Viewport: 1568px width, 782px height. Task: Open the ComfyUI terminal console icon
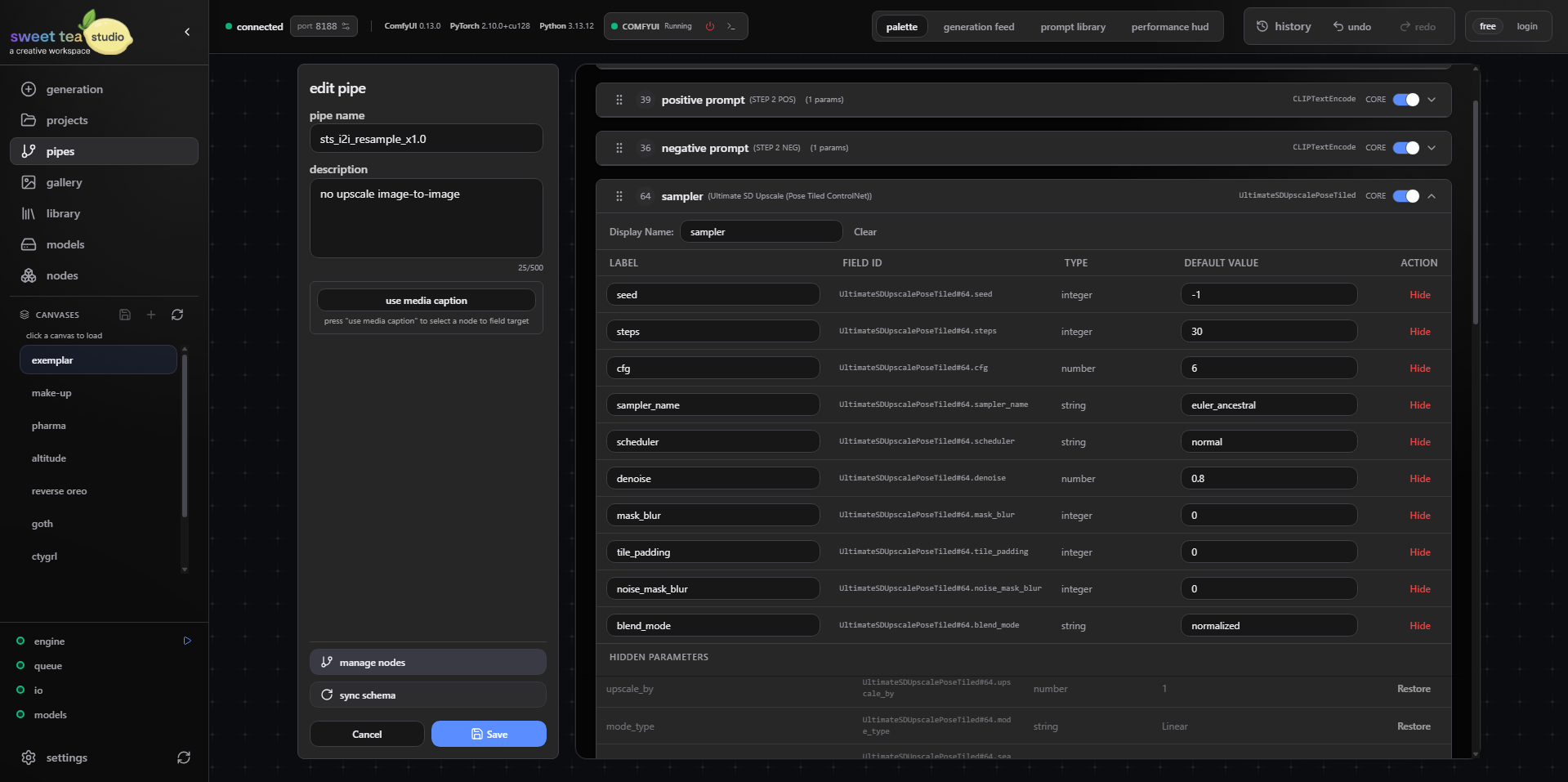click(x=731, y=26)
